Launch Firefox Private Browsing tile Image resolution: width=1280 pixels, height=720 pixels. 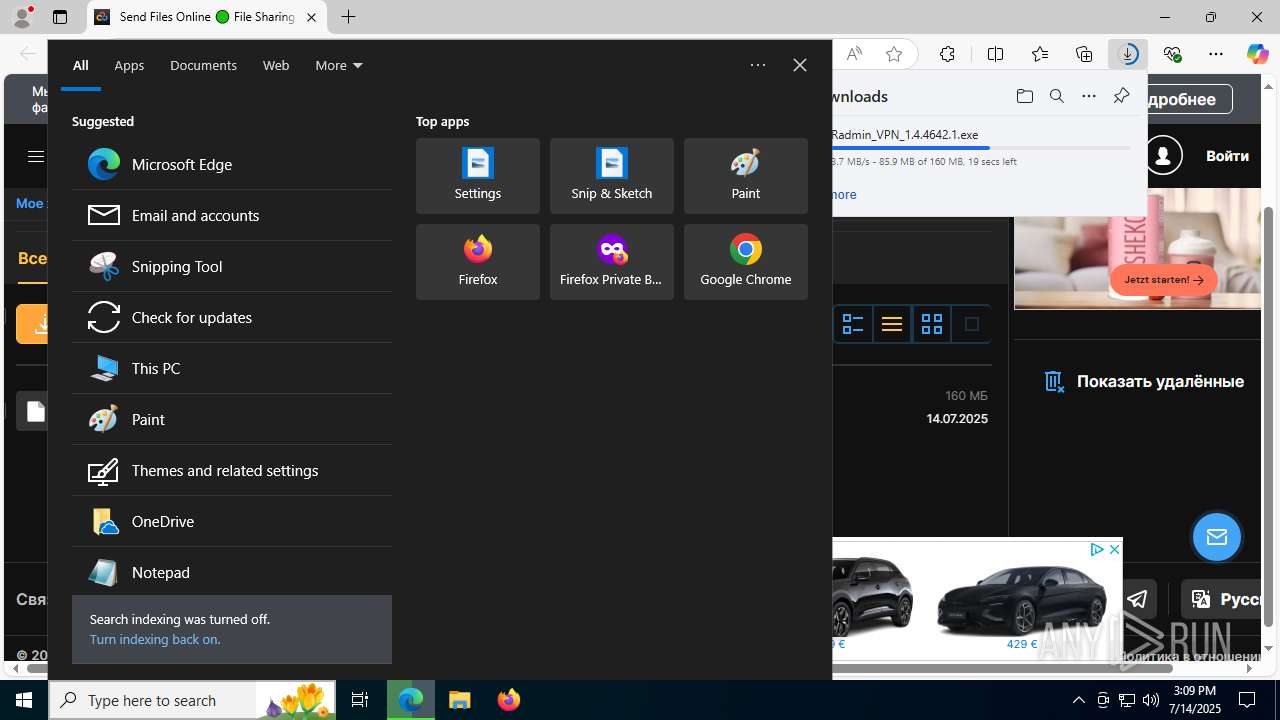[612, 262]
